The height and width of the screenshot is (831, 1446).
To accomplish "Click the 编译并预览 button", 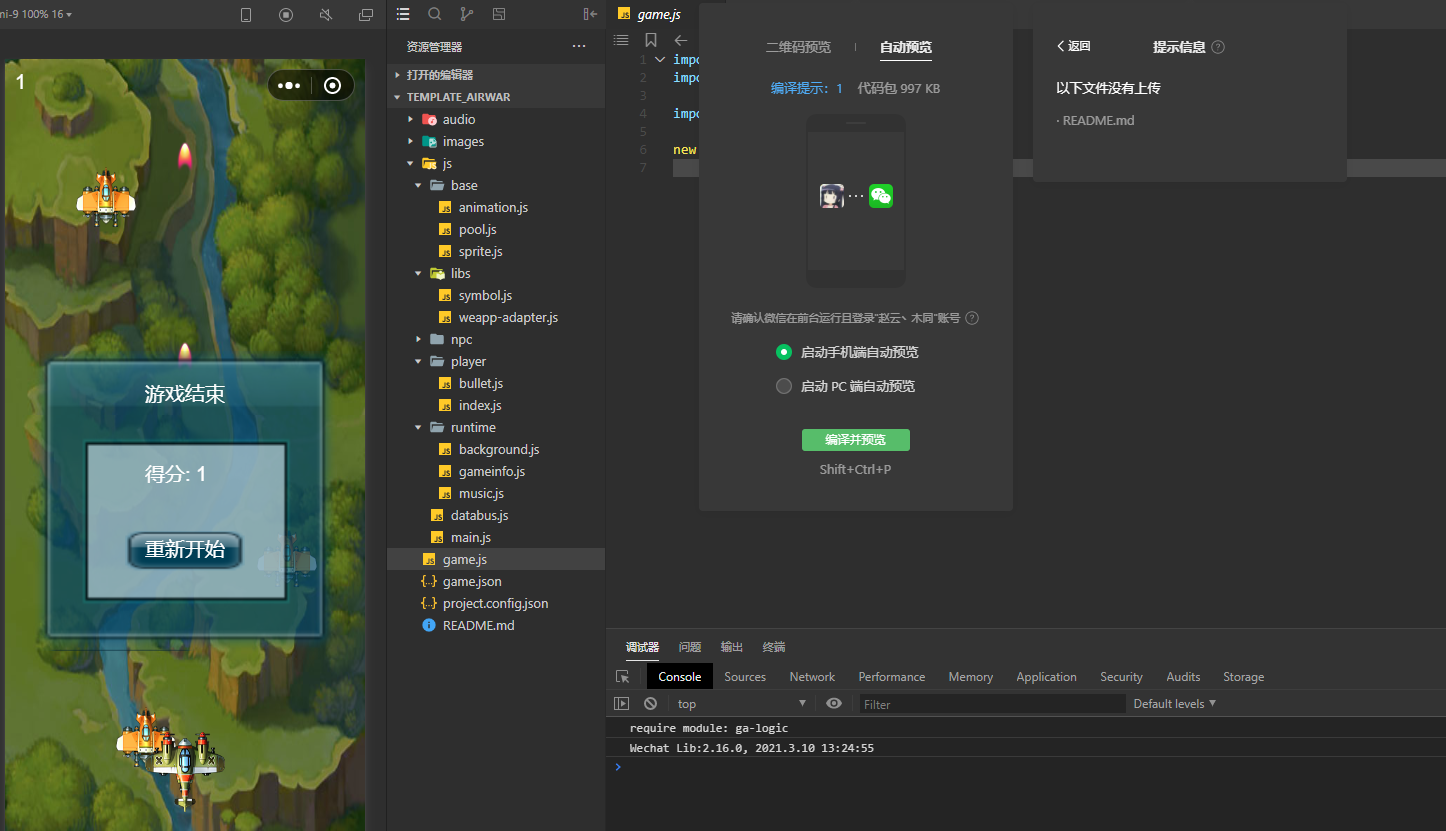I will point(856,440).
